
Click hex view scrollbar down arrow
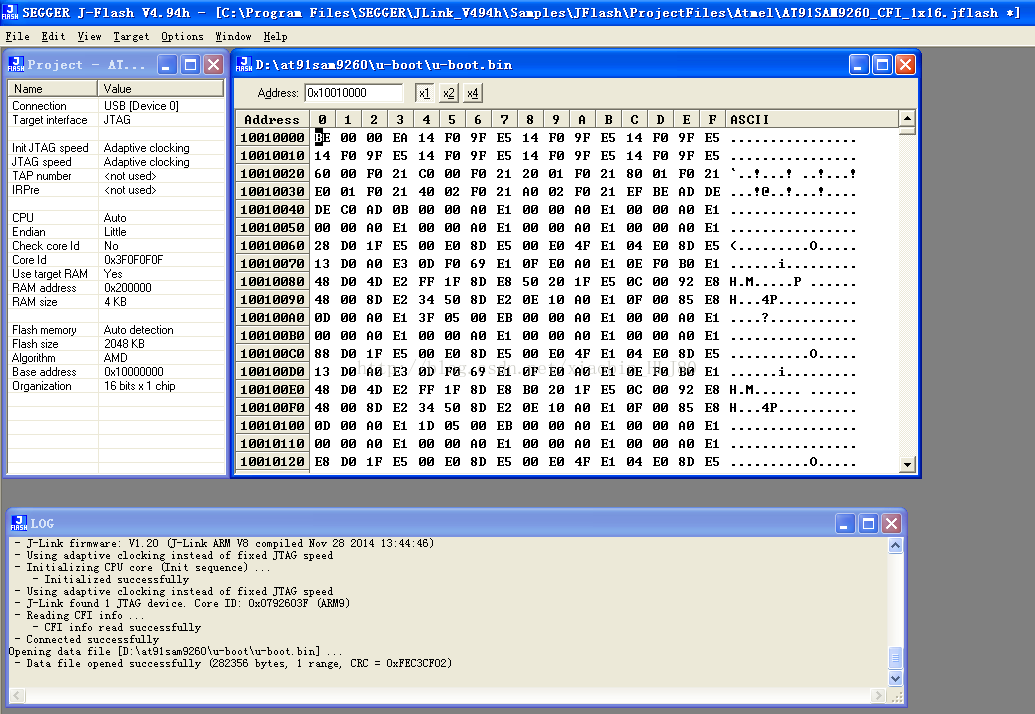pyautogui.click(x=907, y=465)
